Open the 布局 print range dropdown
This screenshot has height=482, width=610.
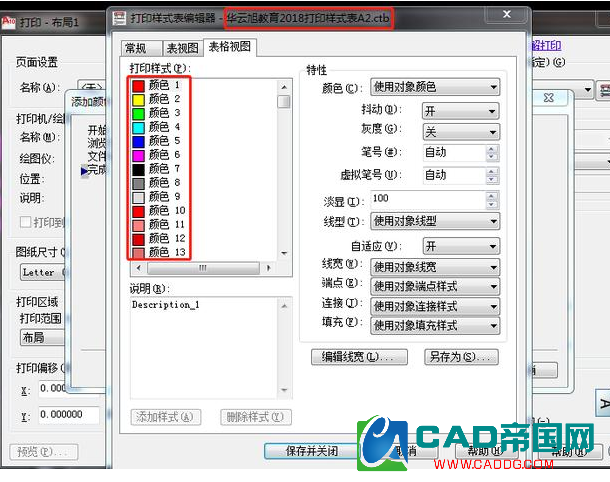[x=42, y=337]
